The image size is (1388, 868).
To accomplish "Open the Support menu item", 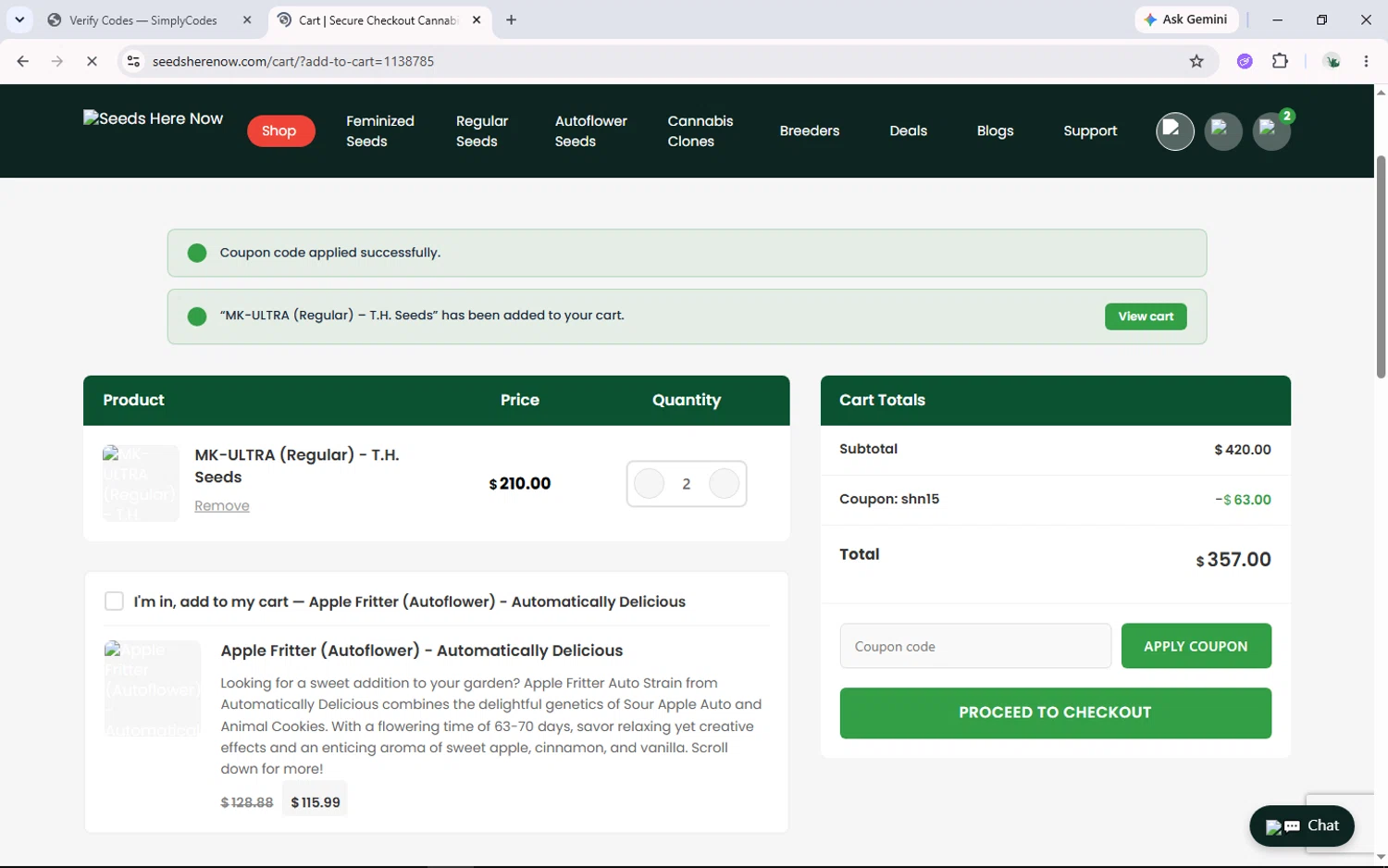I will tap(1090, 131).
